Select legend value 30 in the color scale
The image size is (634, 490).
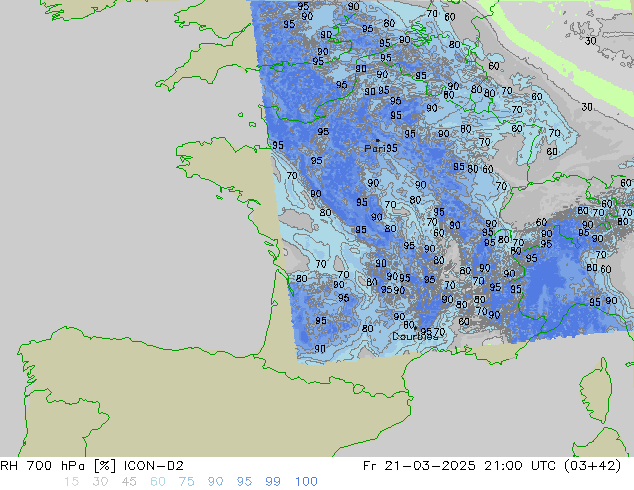pyautogui.click(x=100, y=482)
